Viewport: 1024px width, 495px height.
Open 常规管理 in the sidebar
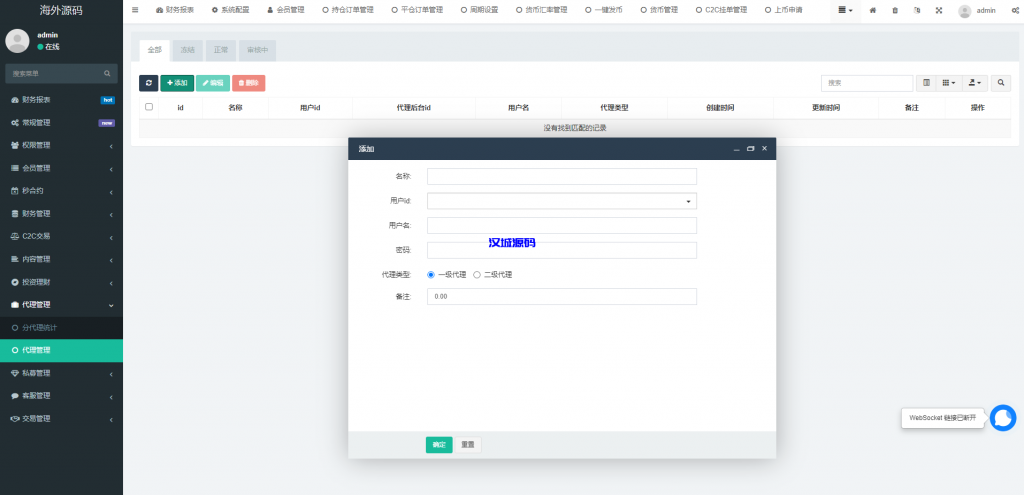pyautogui.click(x=61, y=123)
